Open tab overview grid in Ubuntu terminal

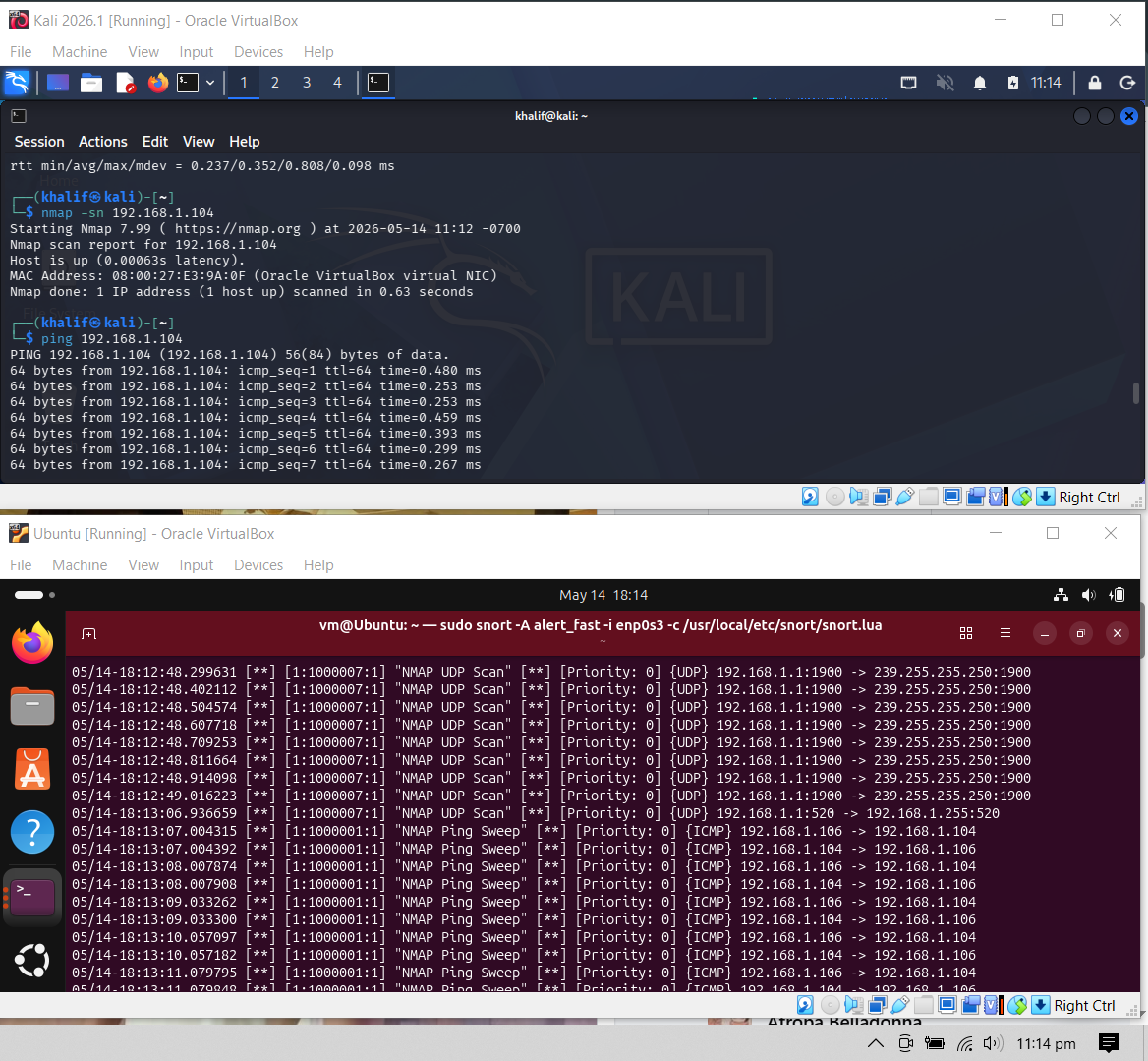pos(966,633)
